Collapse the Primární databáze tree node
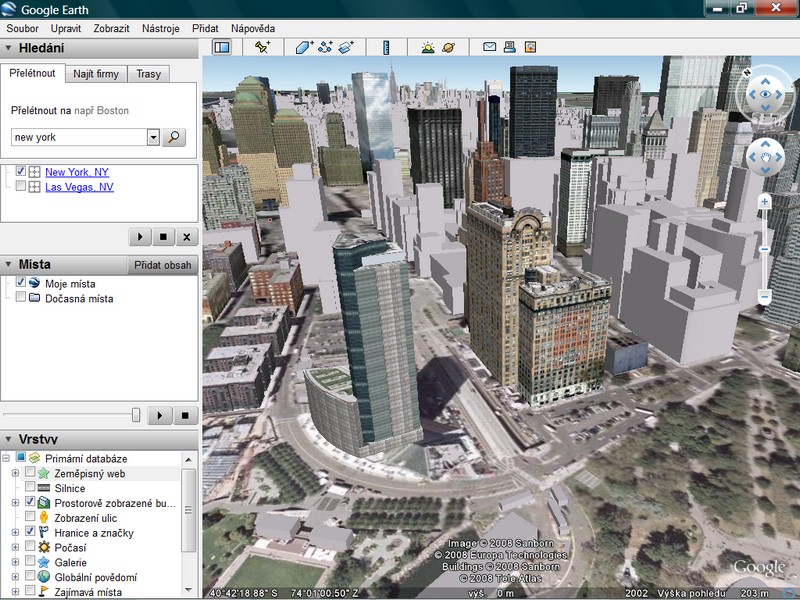The width and height of the screenshot is (800, 600). tap(6, 458)
